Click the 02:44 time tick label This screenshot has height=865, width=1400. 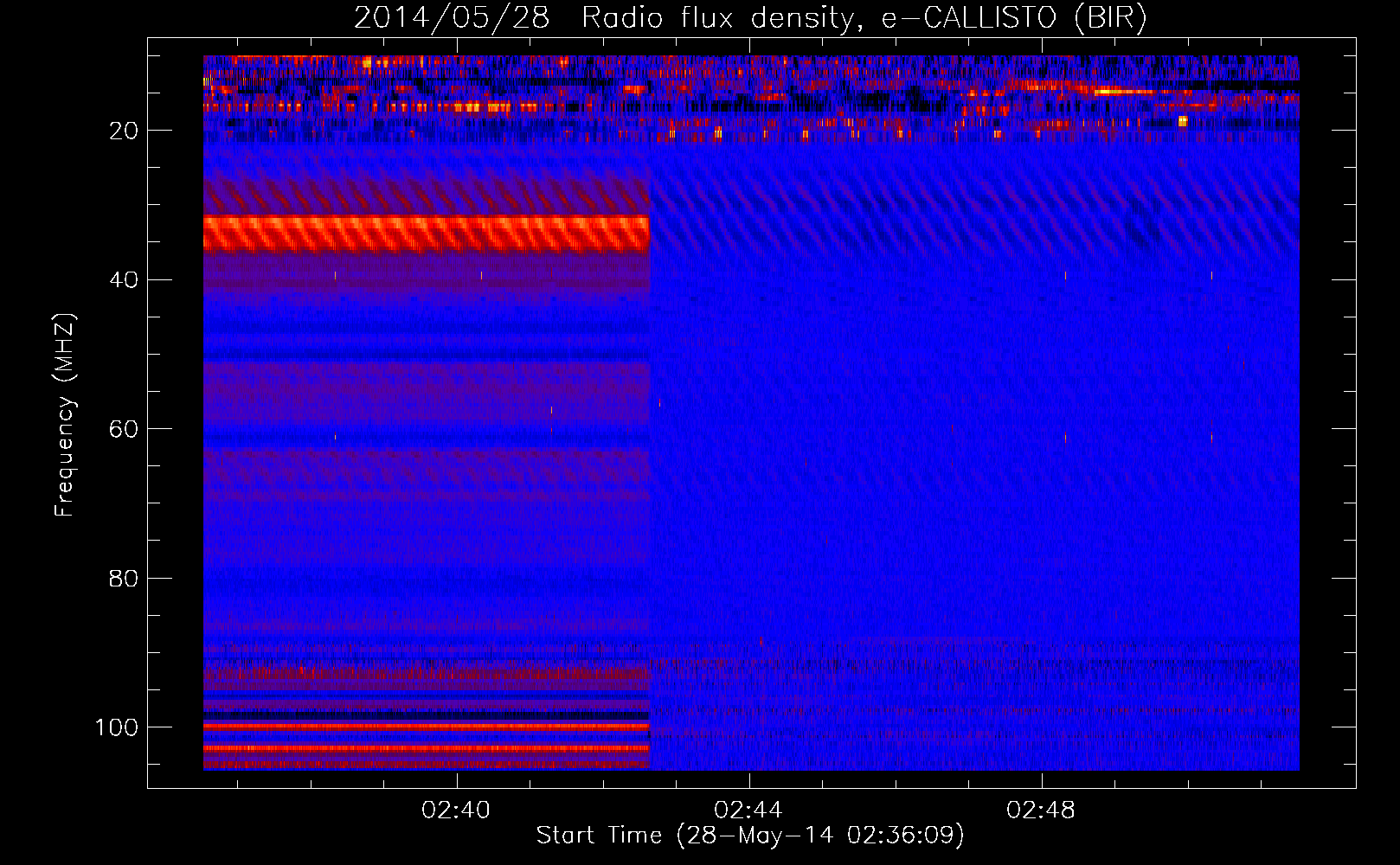coord(748,811)
